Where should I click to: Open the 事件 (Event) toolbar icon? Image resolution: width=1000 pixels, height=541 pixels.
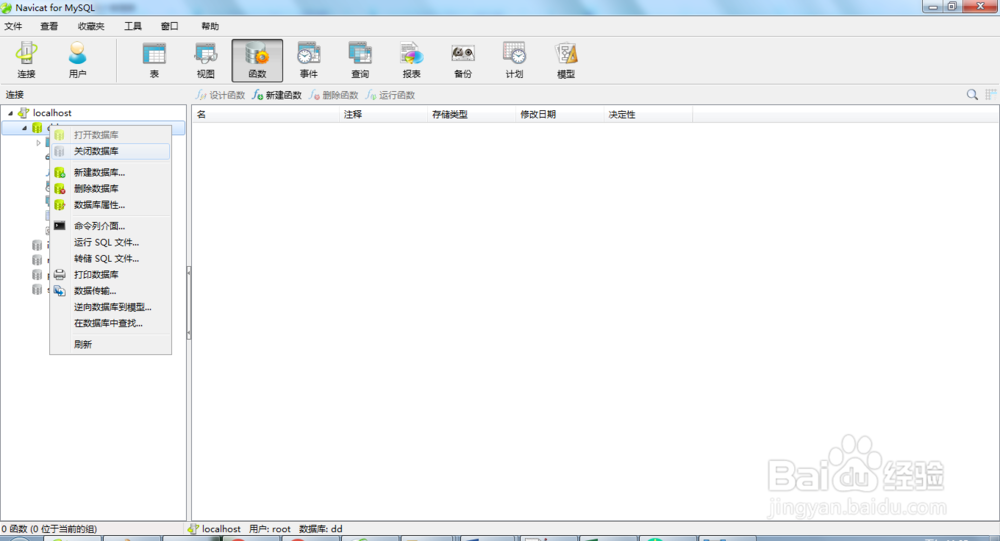click(x=309, y=60)
